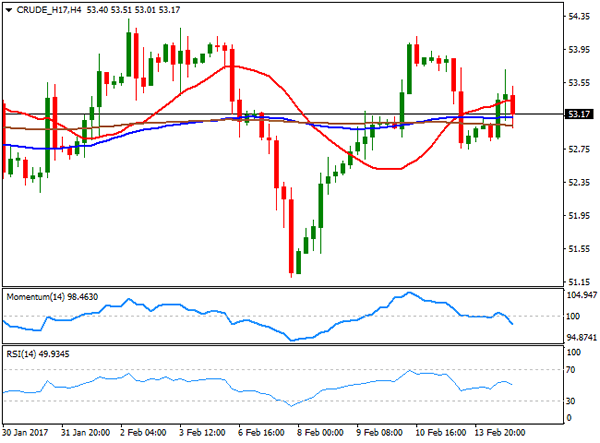
Task: Select the current price label 53.17
Action: coord(579,114)
